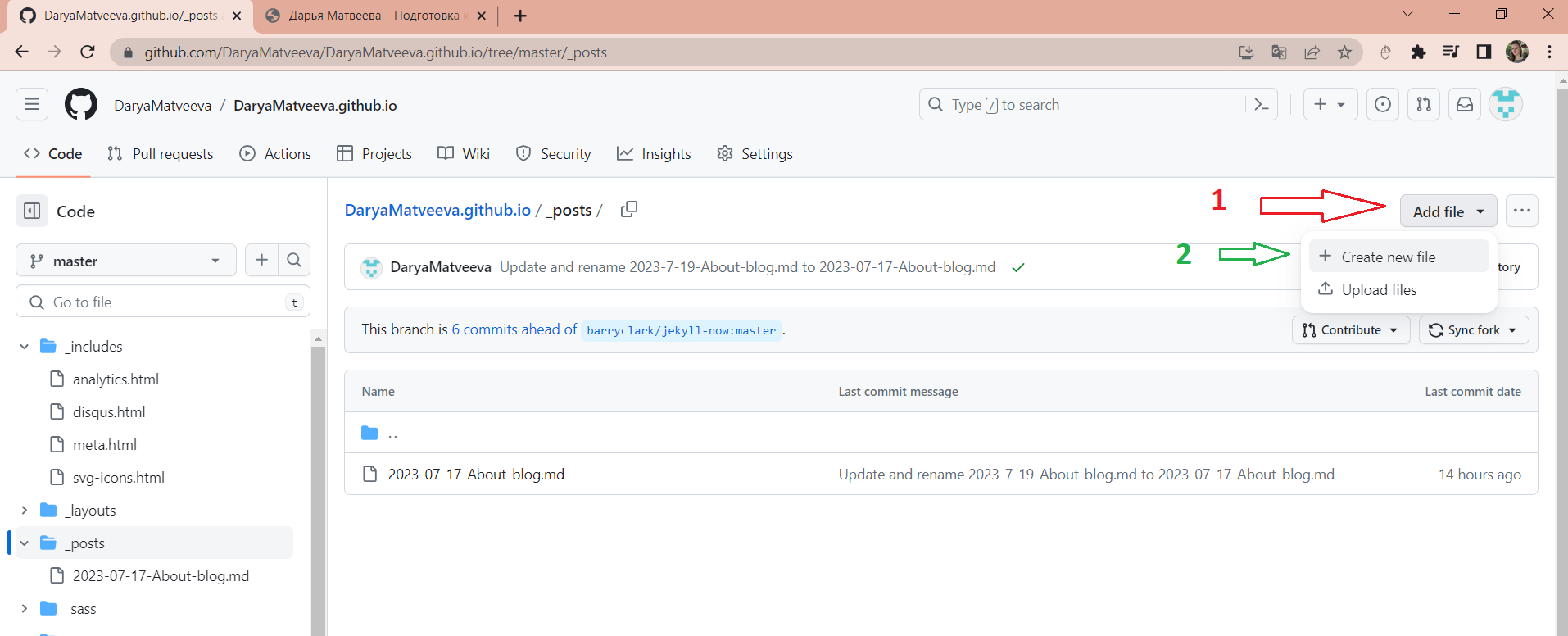The width and height of the screenshot is (1568, 636).
Task: Expand the Sync fork dropdown
Action: pyautogui.click(x=1474, y=330)
